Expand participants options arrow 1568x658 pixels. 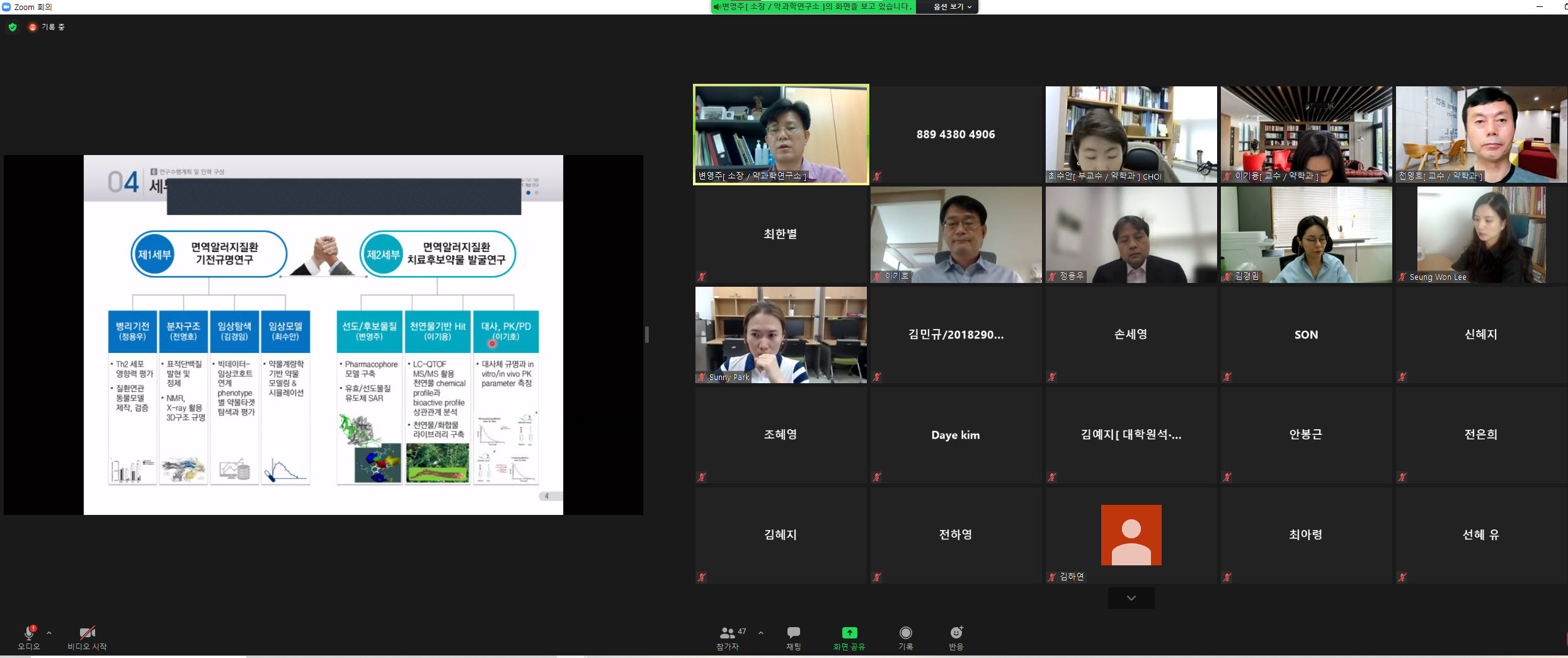click(x=761, y=633)
